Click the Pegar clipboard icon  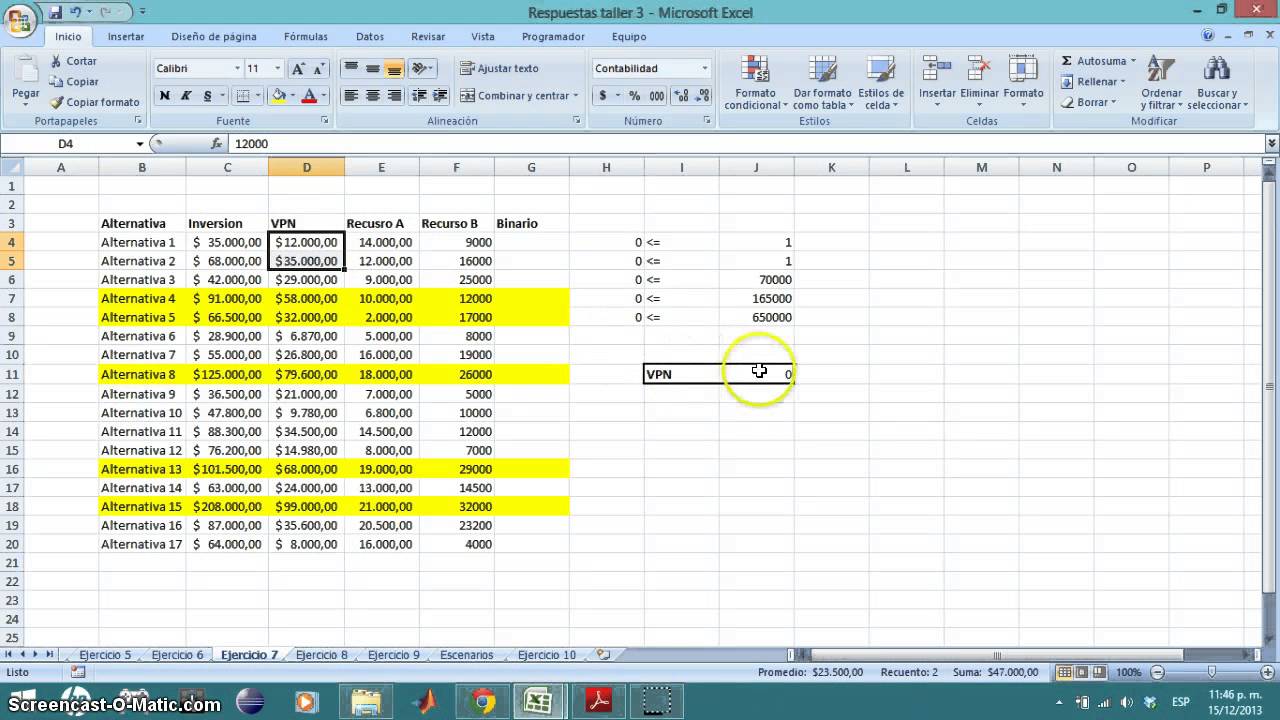click(x=25, y=69)
